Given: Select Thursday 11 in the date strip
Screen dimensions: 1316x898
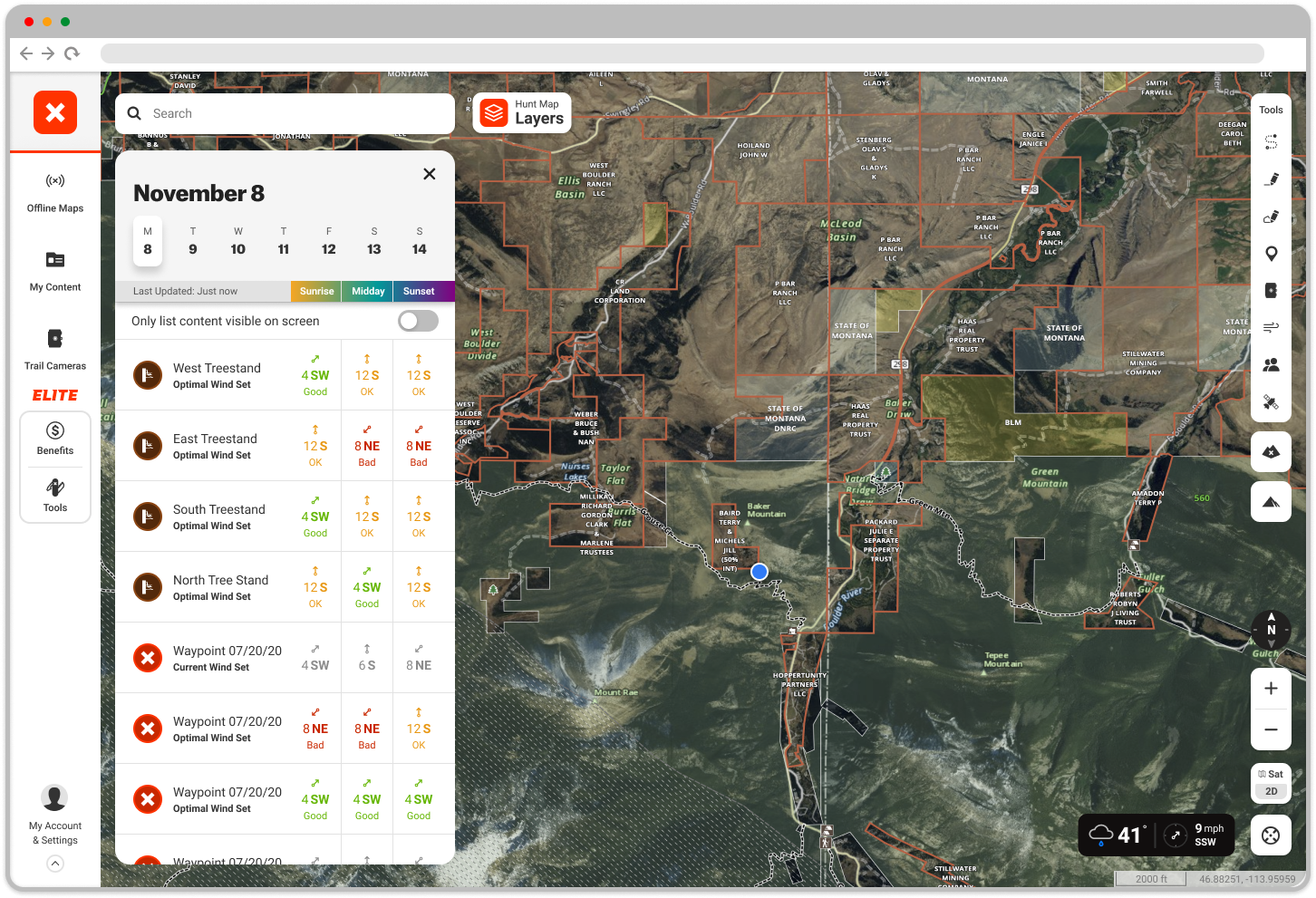Looking at the screenshot, I should [284, 241].
